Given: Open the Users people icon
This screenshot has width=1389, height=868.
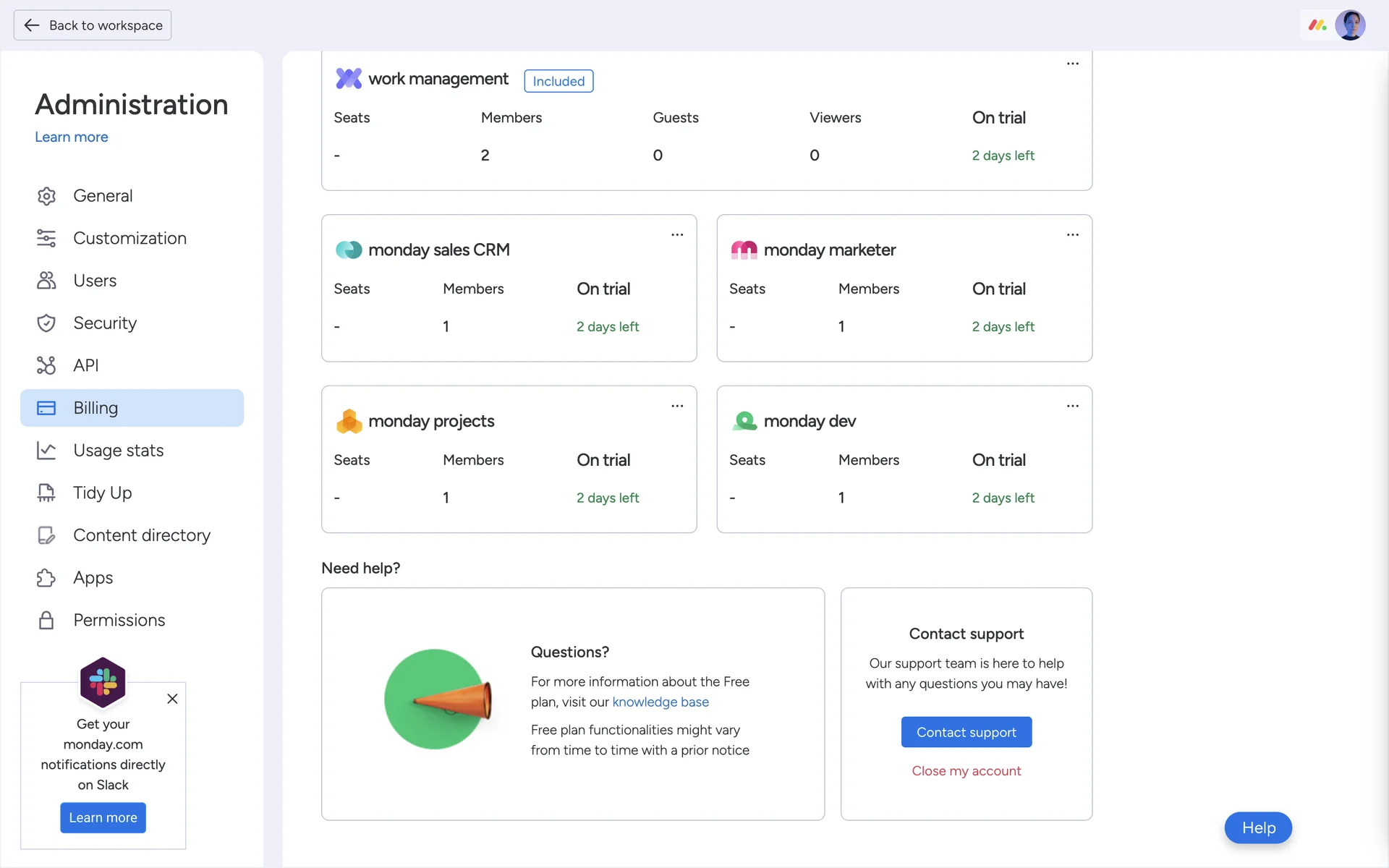Looking at the screenshot, I should (x=46, y=281).
